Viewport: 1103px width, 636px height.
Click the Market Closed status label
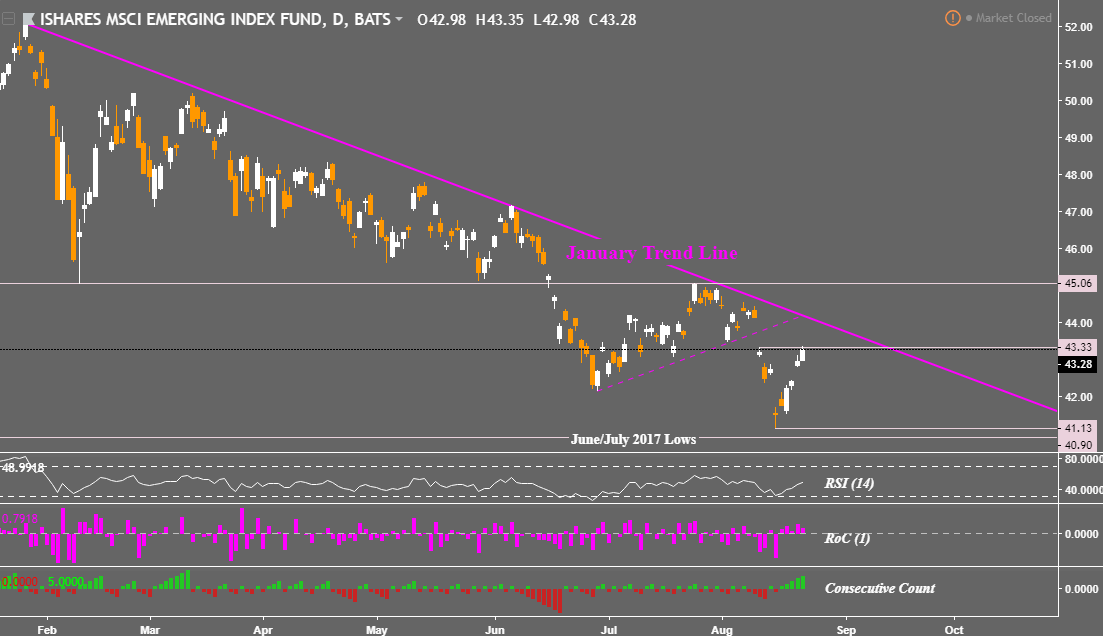tap(1013, 18)
